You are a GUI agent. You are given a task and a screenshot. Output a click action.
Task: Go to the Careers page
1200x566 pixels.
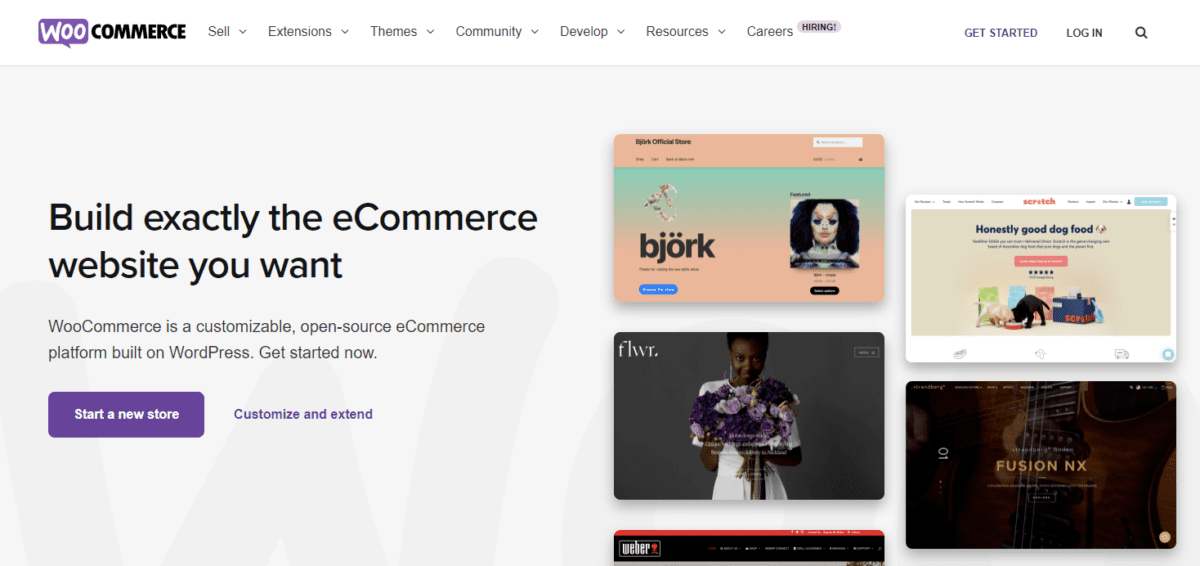769,32
